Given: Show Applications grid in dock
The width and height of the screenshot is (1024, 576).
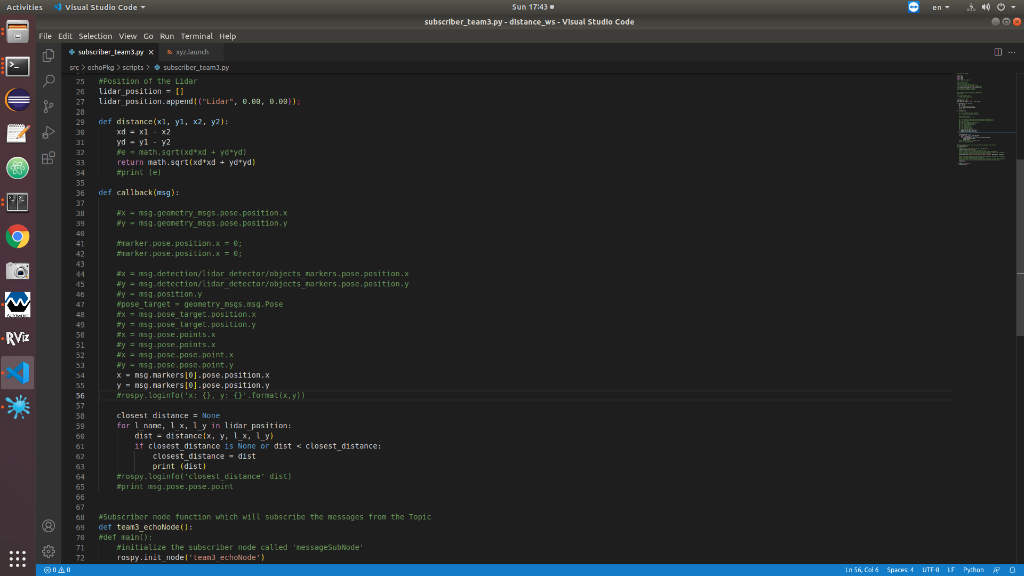Looking at the screenshot, I should point(18,558).
